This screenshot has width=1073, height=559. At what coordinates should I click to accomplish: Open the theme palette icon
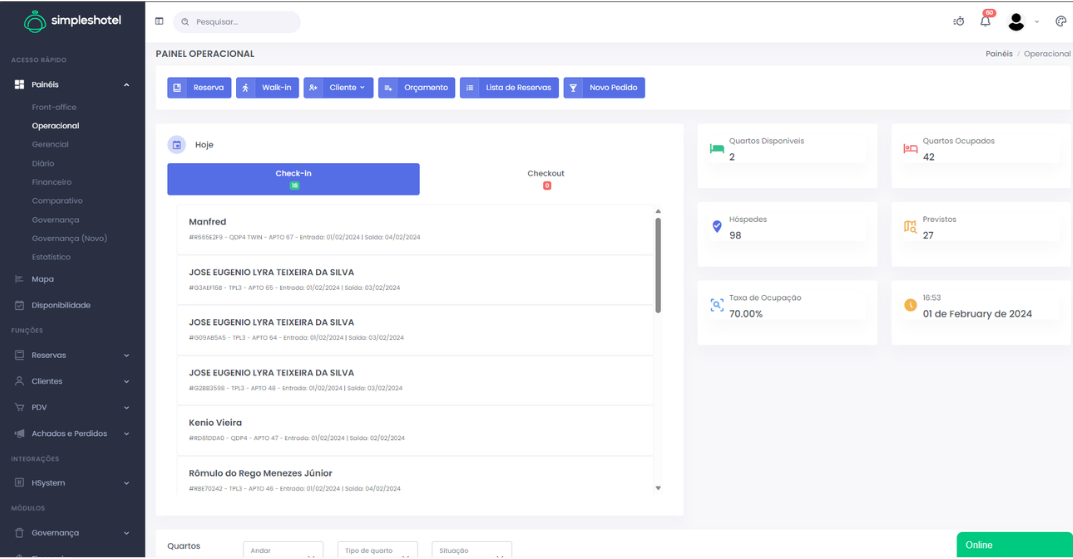(x=1061, y=21)
